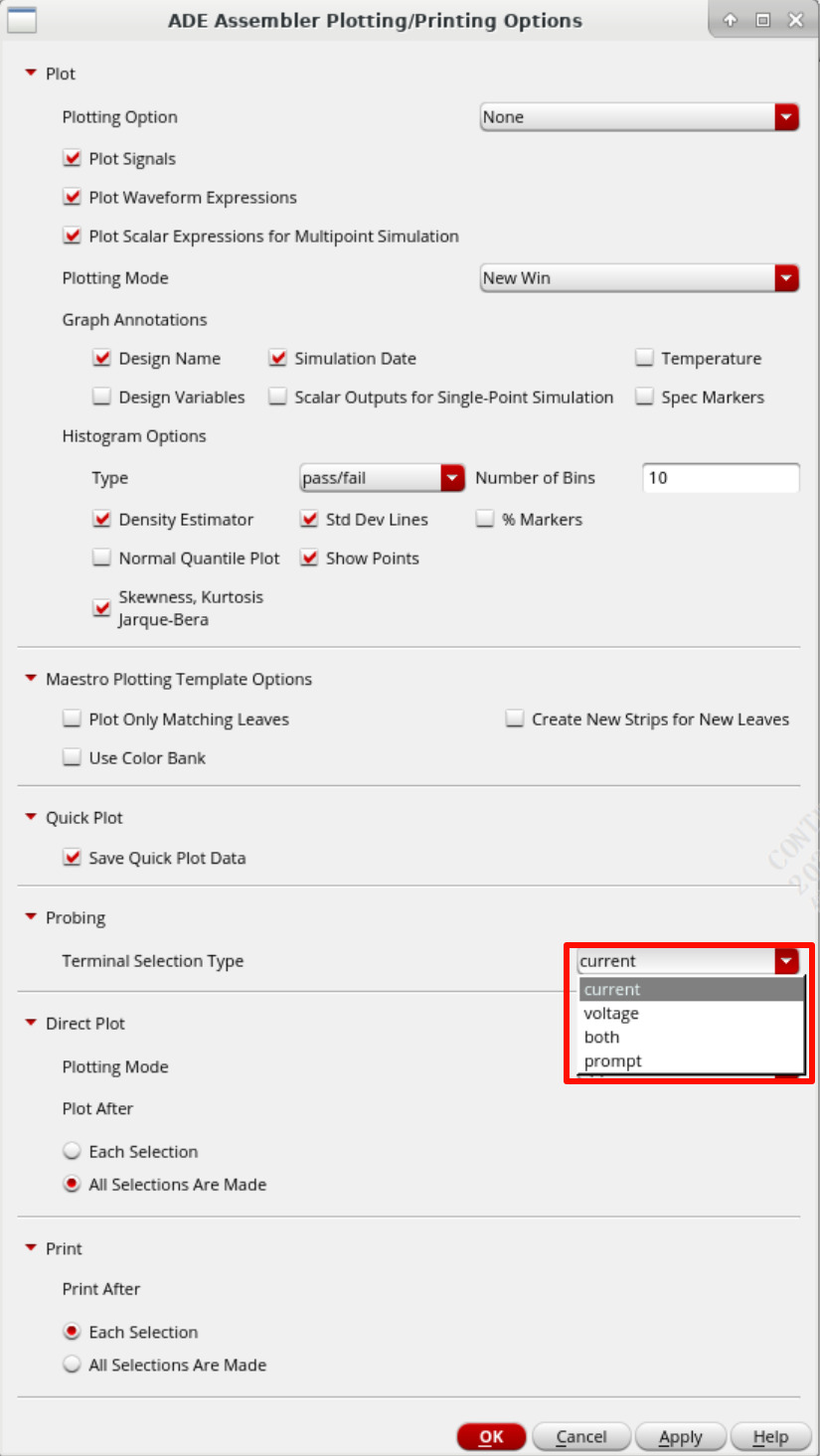Enable the Temperature annotation checkbox

click(x=644, y=359)
